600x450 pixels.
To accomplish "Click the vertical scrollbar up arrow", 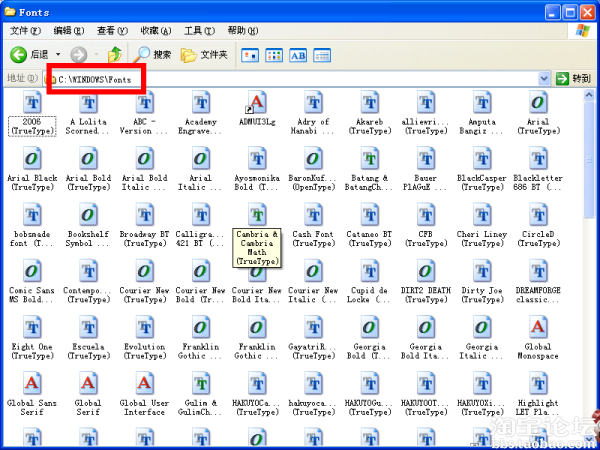I will tap(589, 95).
